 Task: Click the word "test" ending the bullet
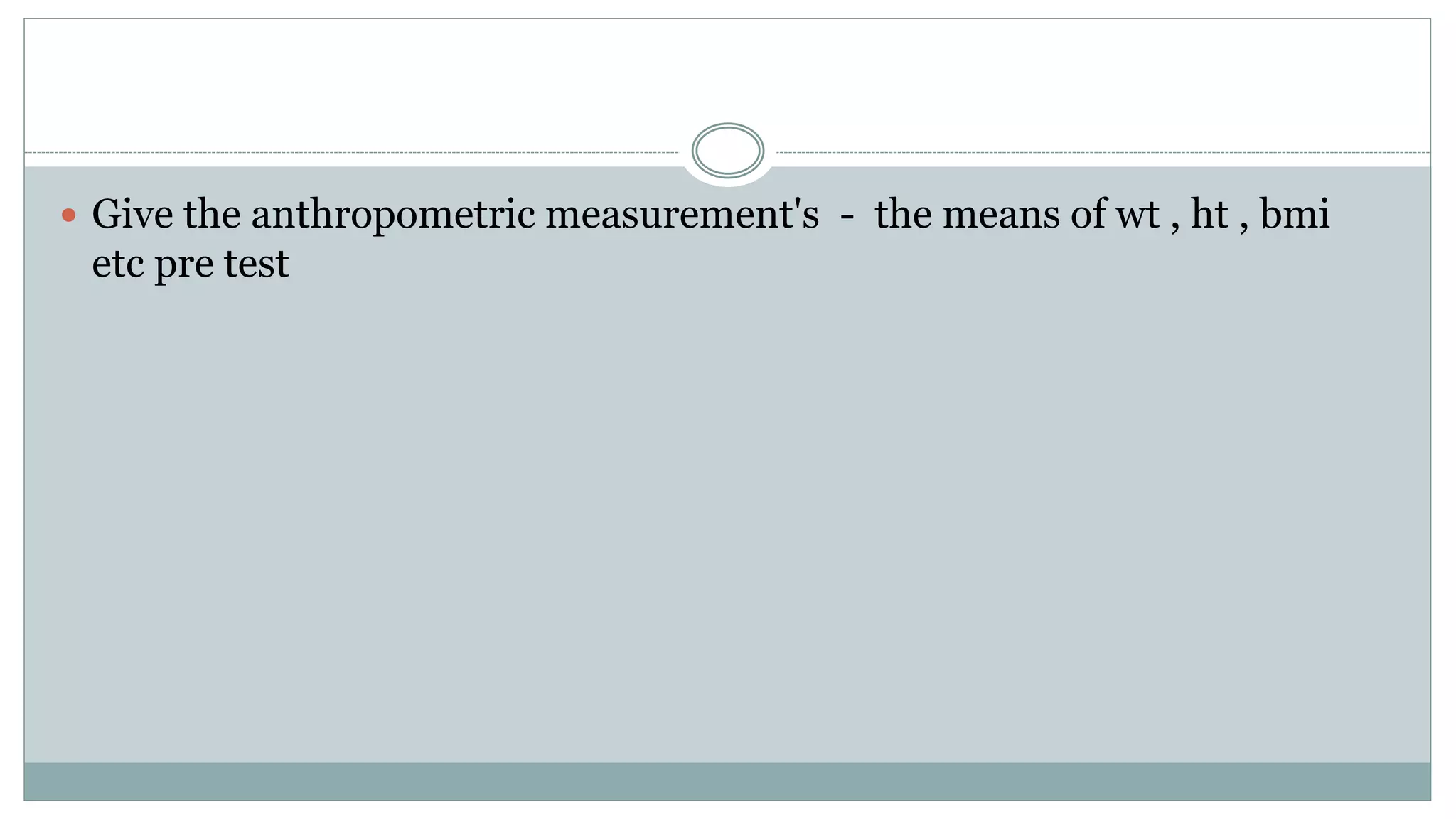click(x=256, y=264)
